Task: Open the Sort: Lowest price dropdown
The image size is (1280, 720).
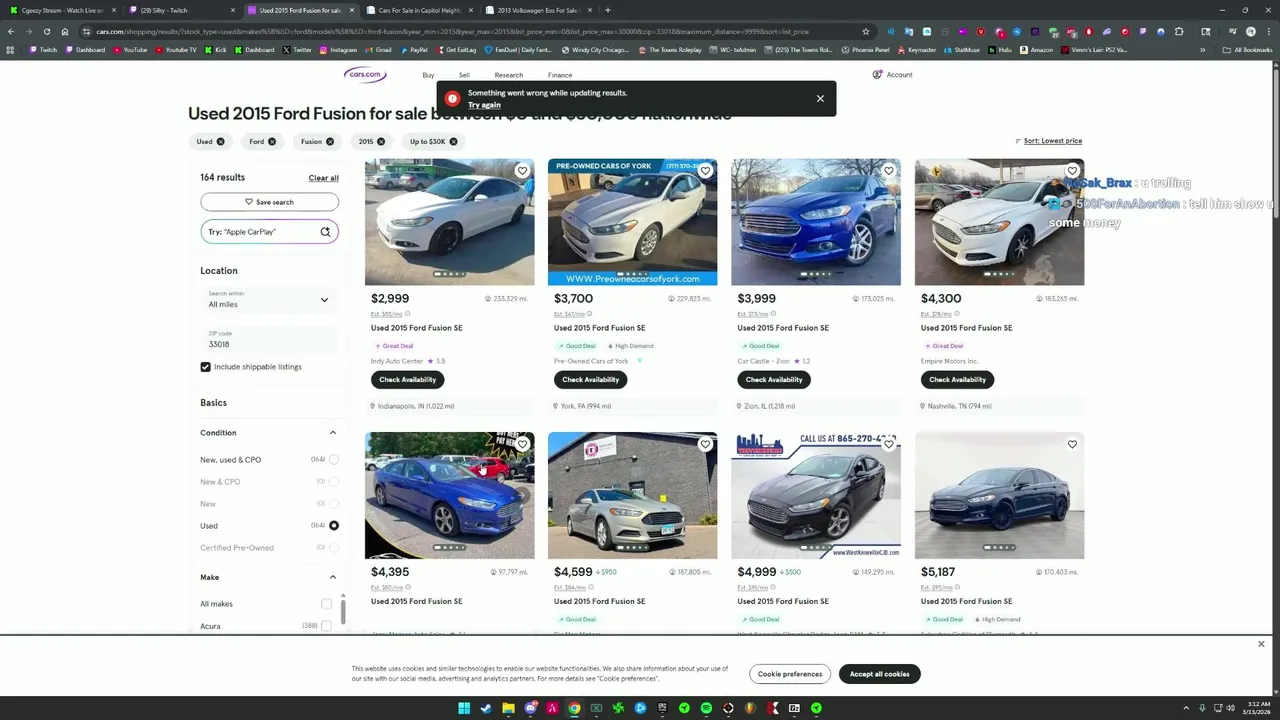Action: tap(1048, 141)
